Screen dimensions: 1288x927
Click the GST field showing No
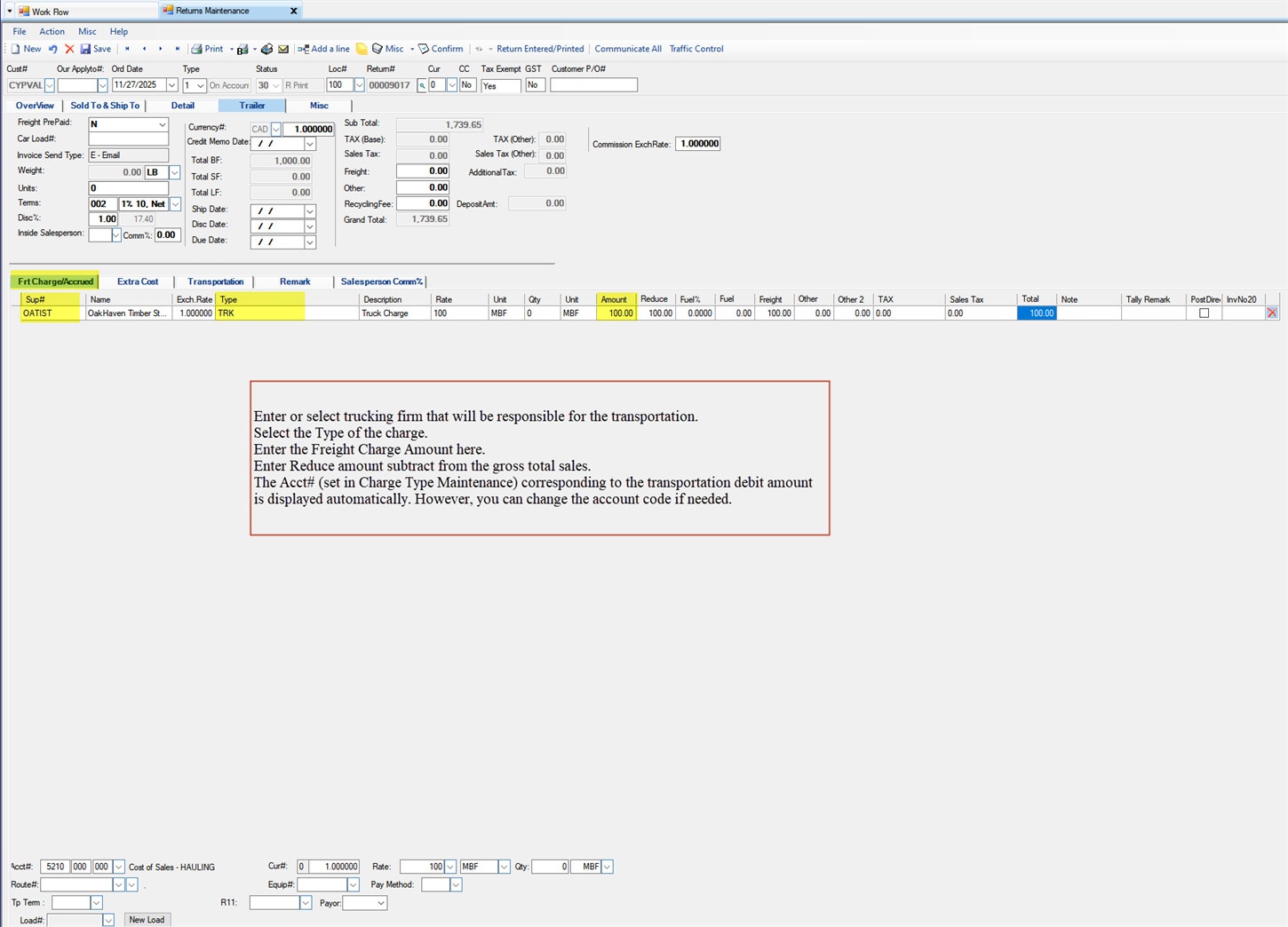click(x=534, y=85)
